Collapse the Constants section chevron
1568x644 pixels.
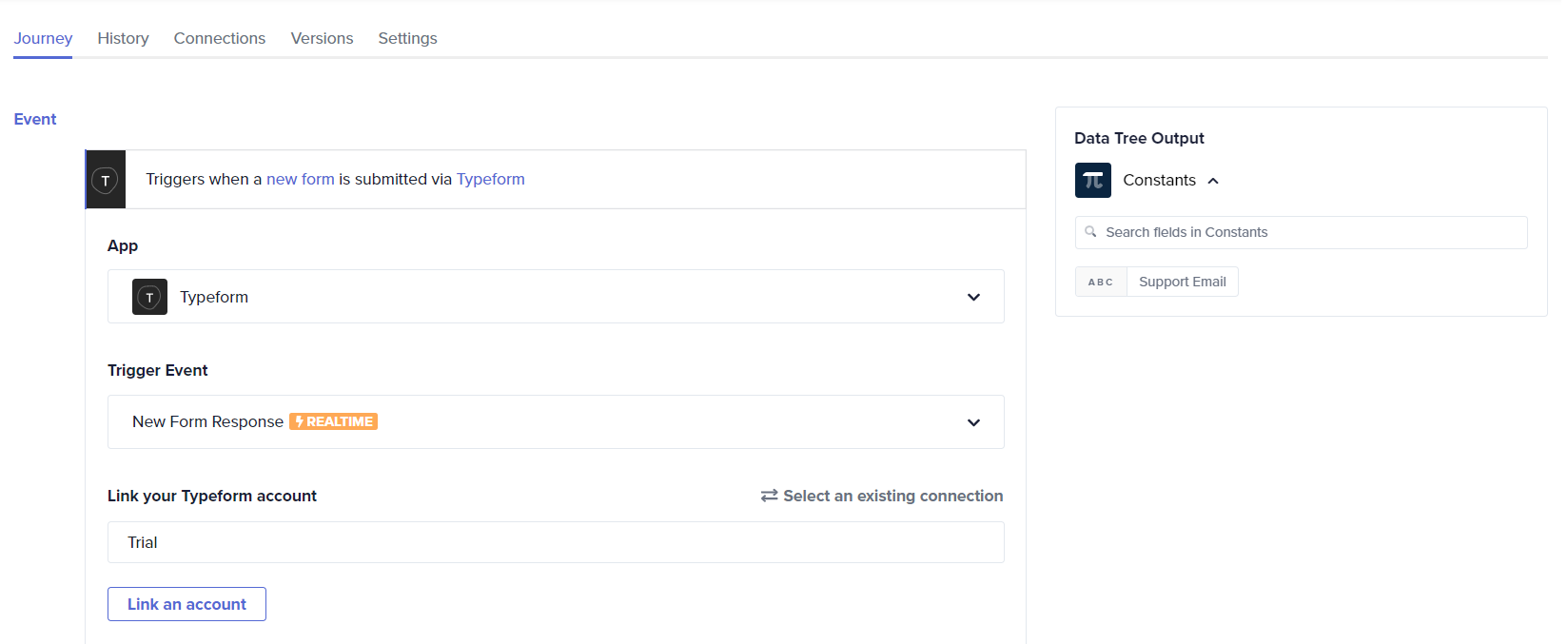coord(1213,181)
